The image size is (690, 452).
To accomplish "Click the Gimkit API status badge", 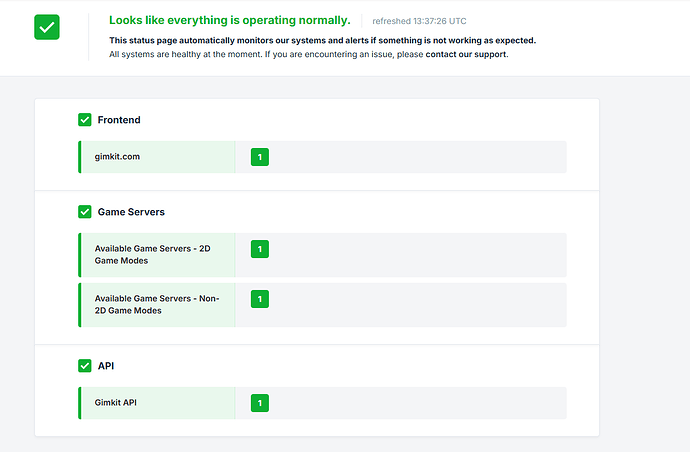I will (260, 403).
